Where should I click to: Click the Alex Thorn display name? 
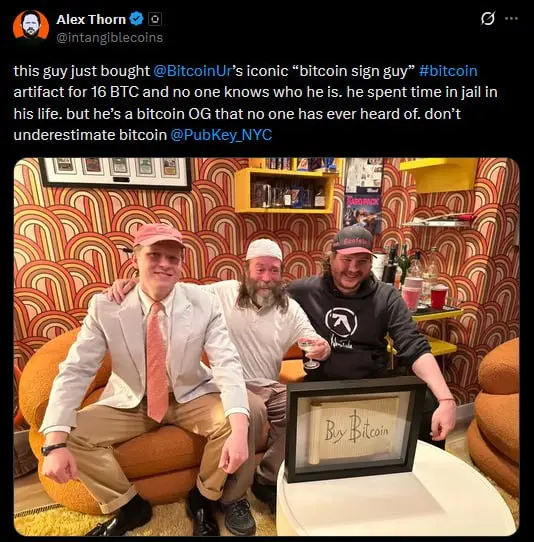click(91, 19)
